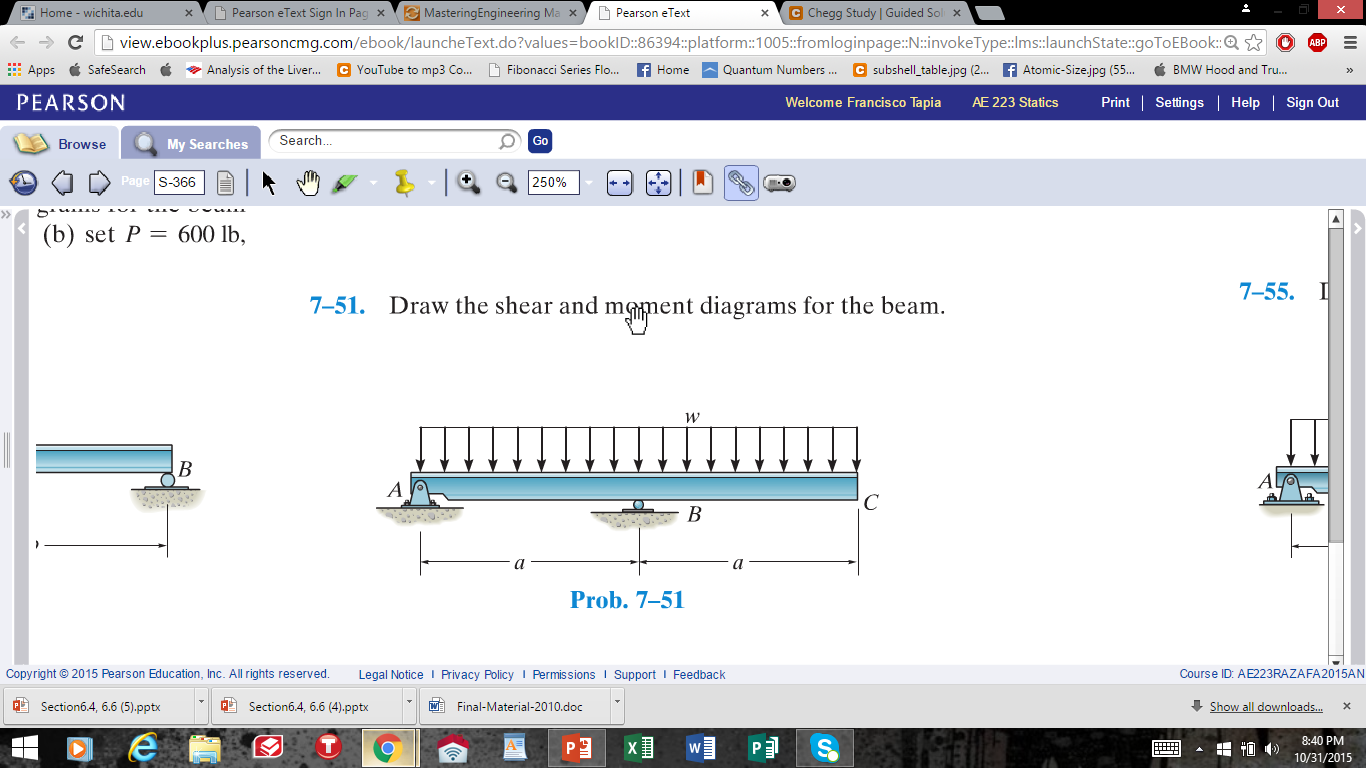Image resolution: width=1366 pixels, height=768 pixels.
Task: Open the pushpin note options dropdown arrow
Action: click(x=432, y=183)
